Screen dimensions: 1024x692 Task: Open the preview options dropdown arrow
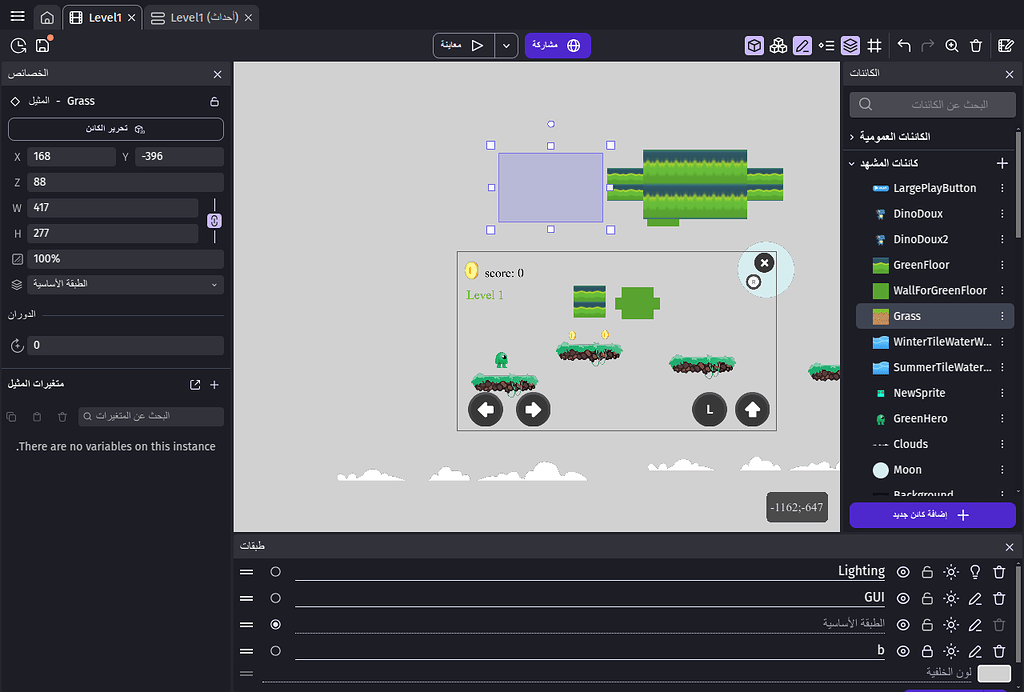pos(505,45)
